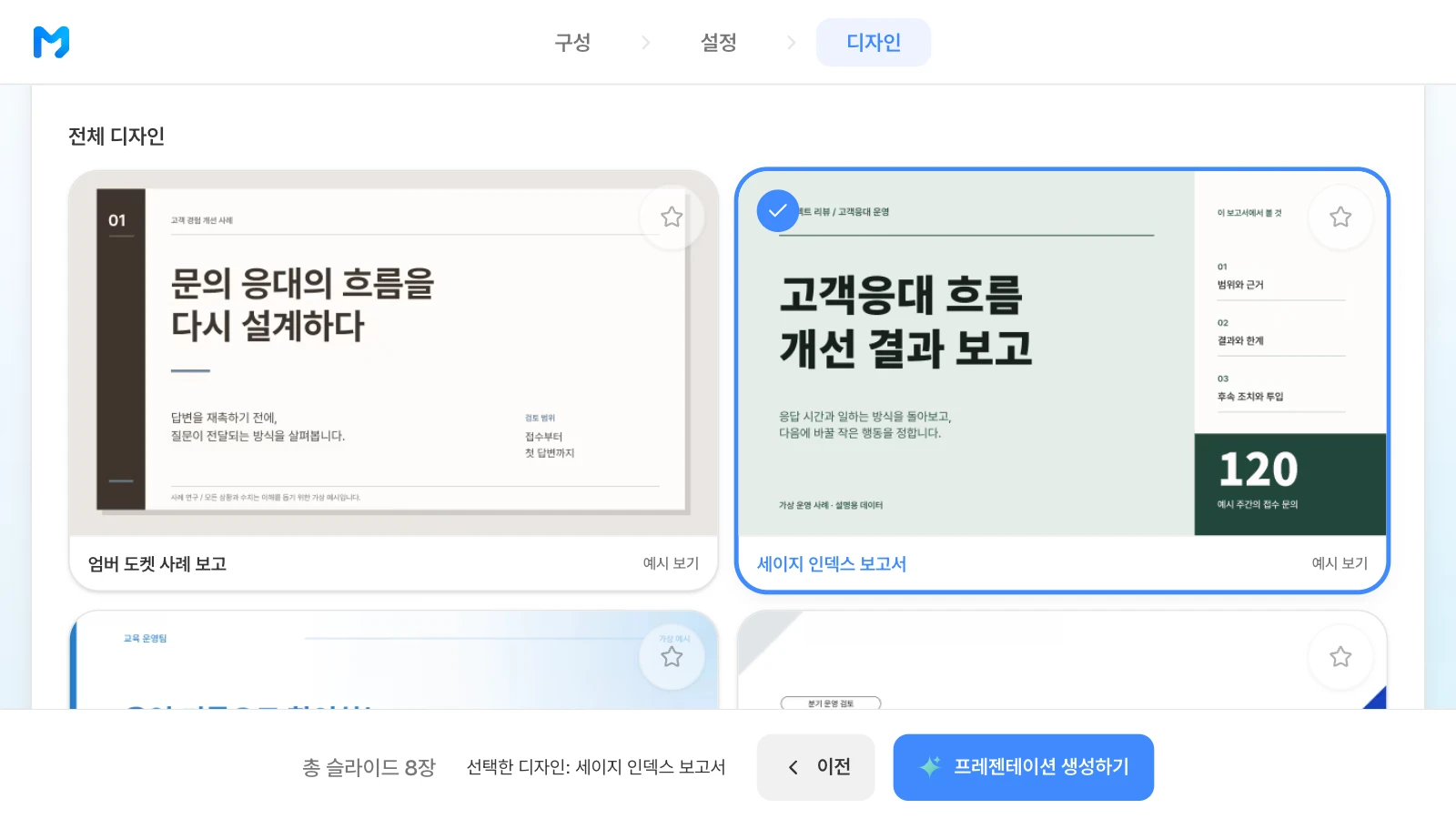
Task: Star the 분기 운영 검토 design card
Action: point(1340,656)
